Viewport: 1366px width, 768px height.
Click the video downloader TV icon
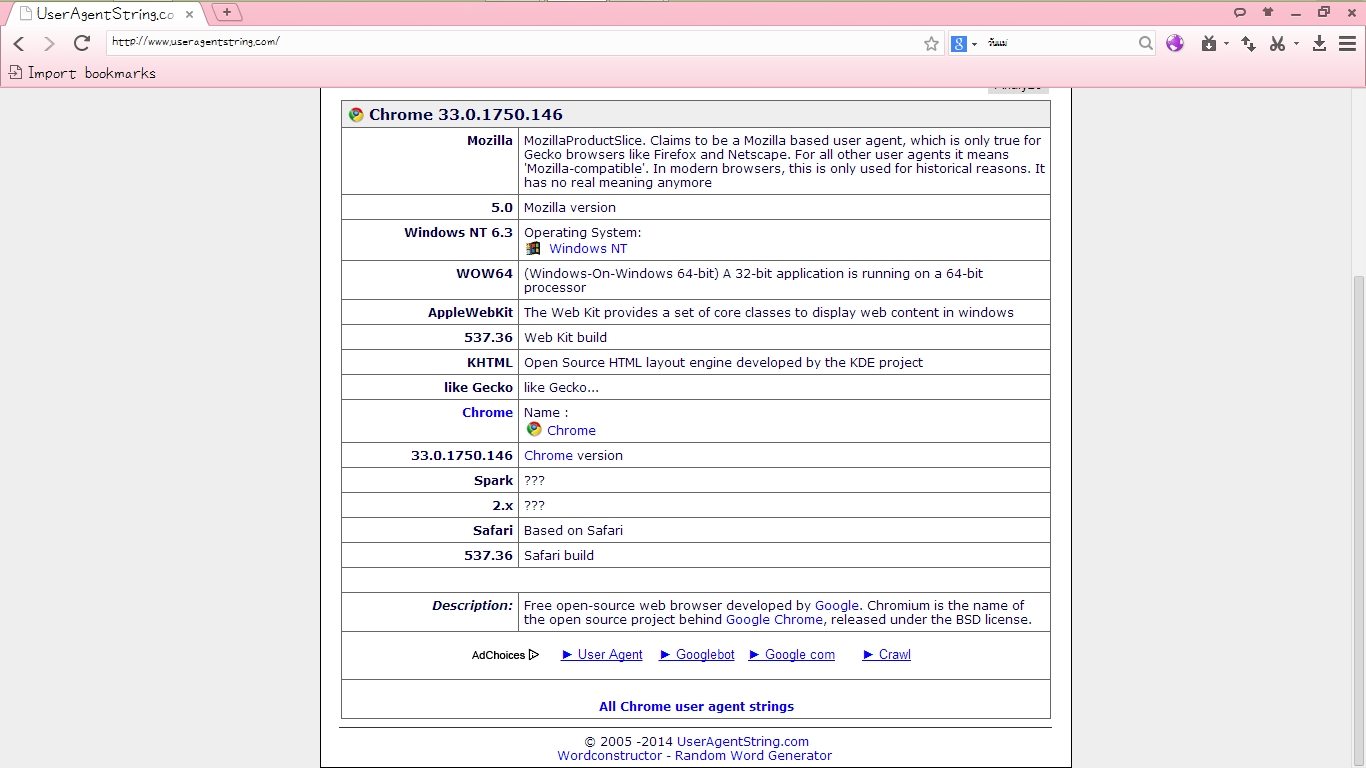1209,43
